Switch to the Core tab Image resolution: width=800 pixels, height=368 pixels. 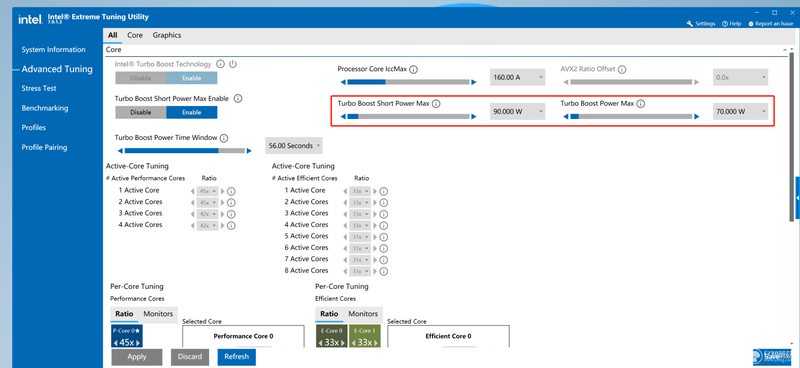point(135,35)
